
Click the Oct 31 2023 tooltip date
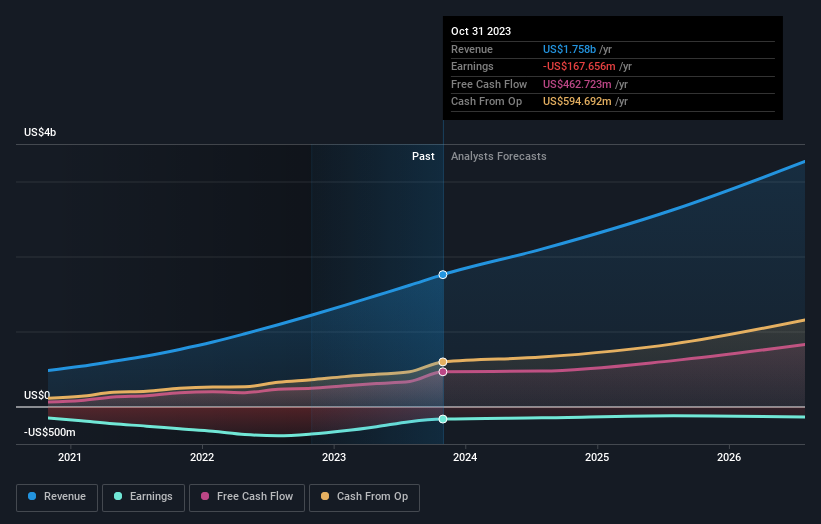(481, 31)
